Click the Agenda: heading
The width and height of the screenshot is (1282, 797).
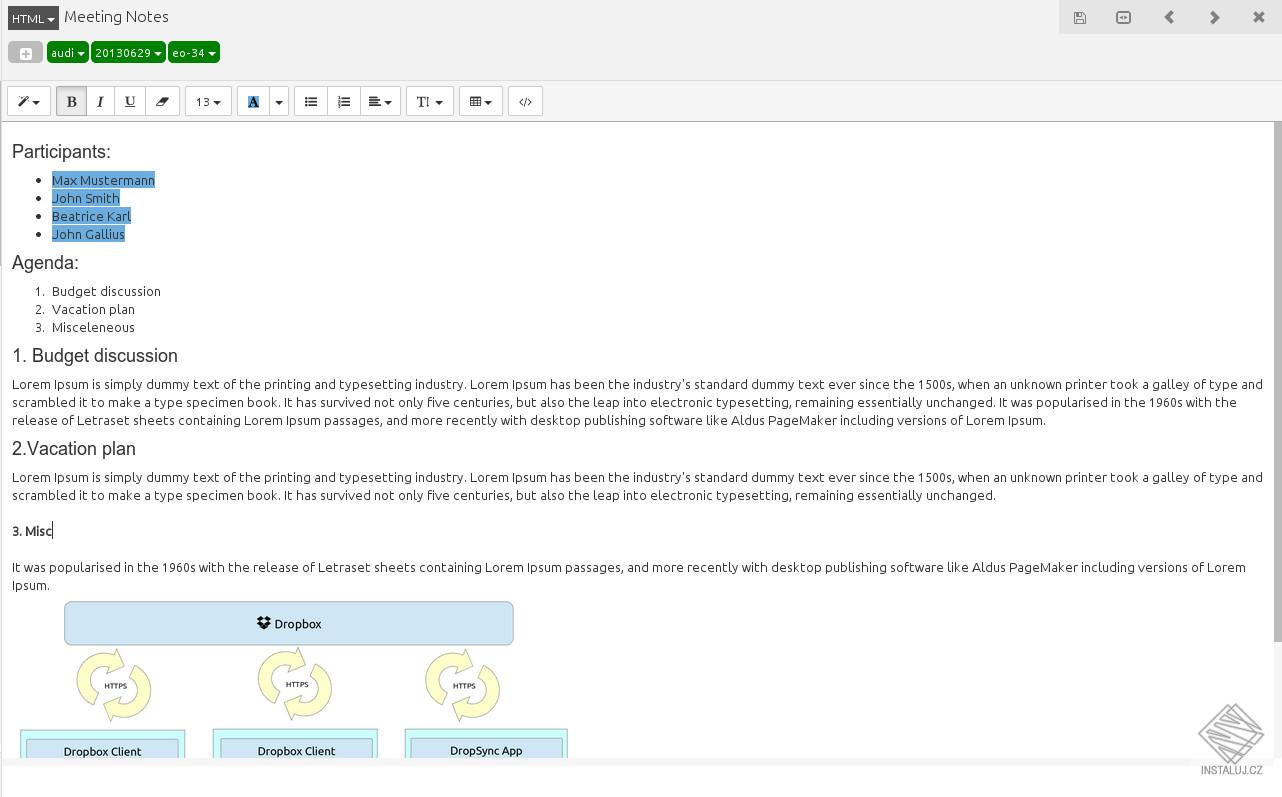coord(45,263)
